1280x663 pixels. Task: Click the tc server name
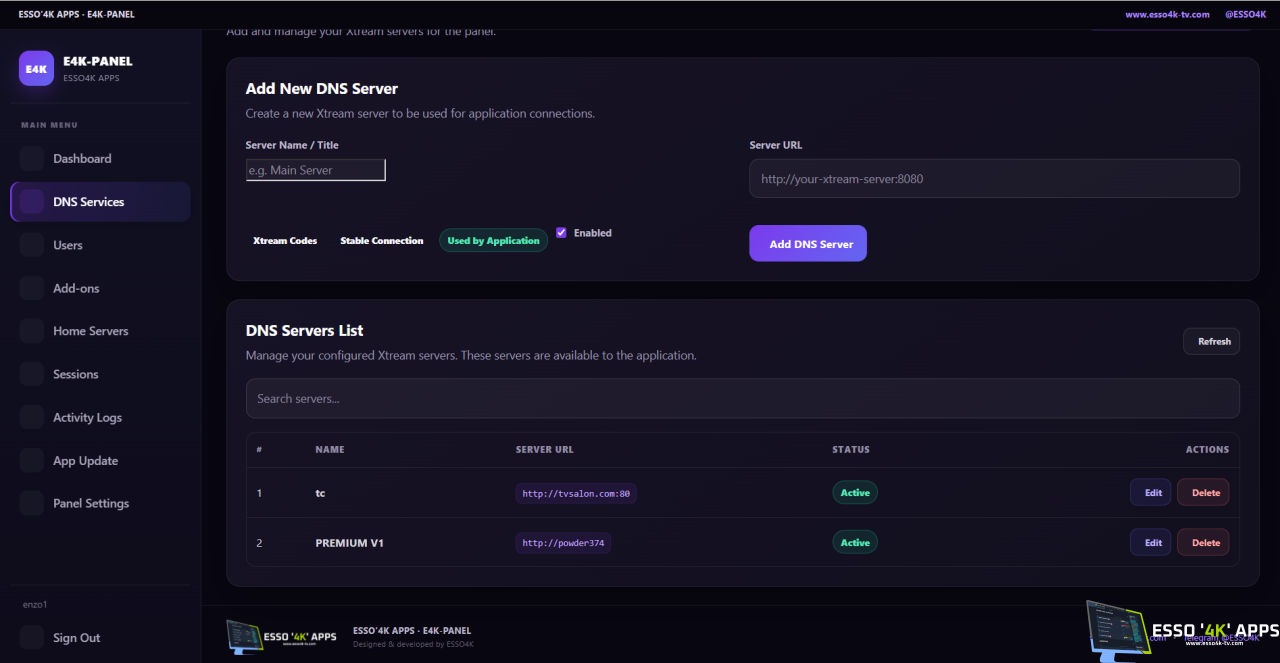point(320,493)
